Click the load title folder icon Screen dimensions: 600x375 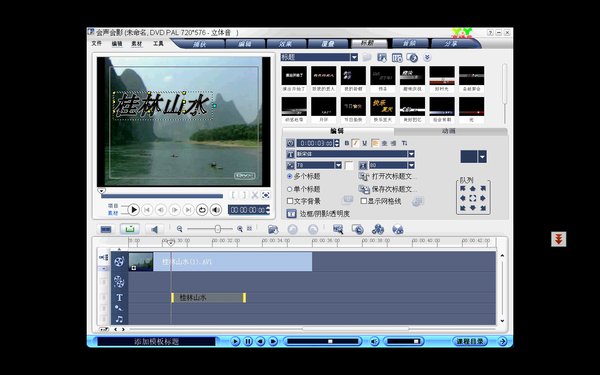367,57
